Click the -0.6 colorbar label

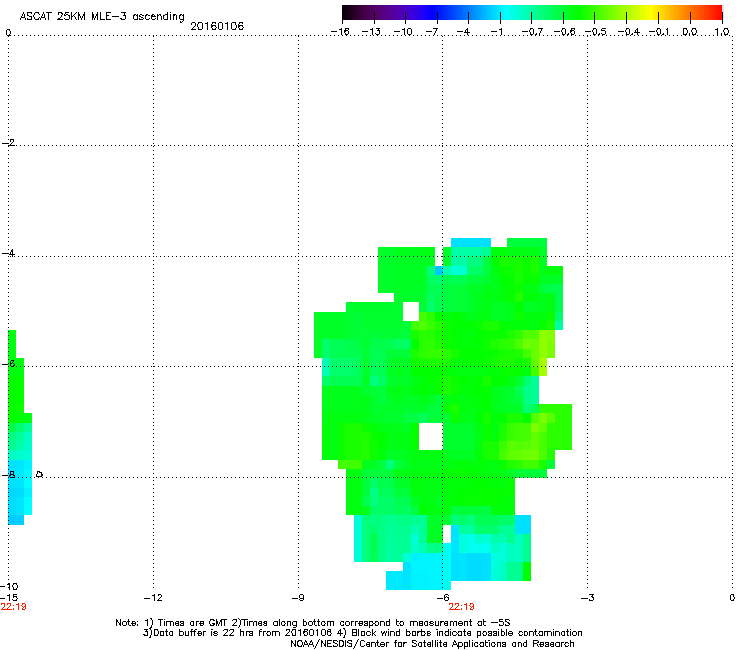[564, 32]
